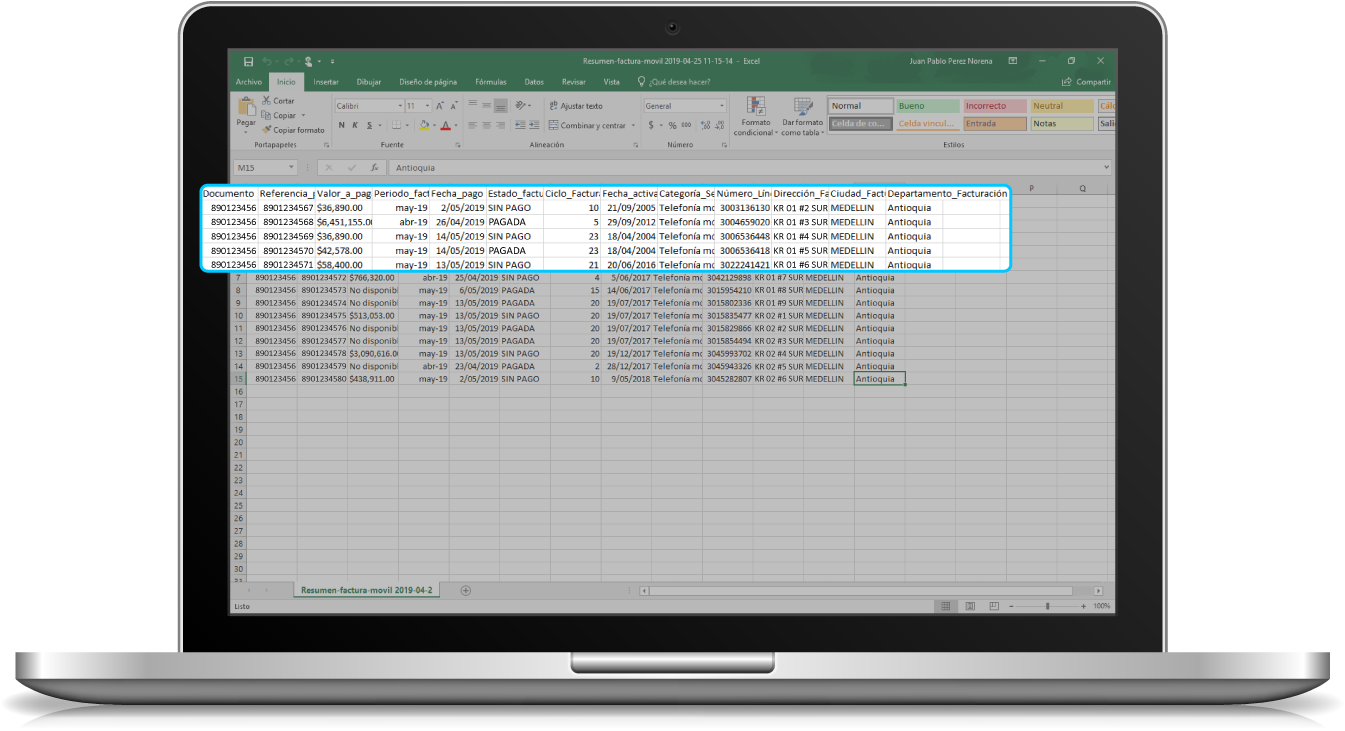Switch to the Fórmulas tab
1345x731 pixels.
pos(491,82)
